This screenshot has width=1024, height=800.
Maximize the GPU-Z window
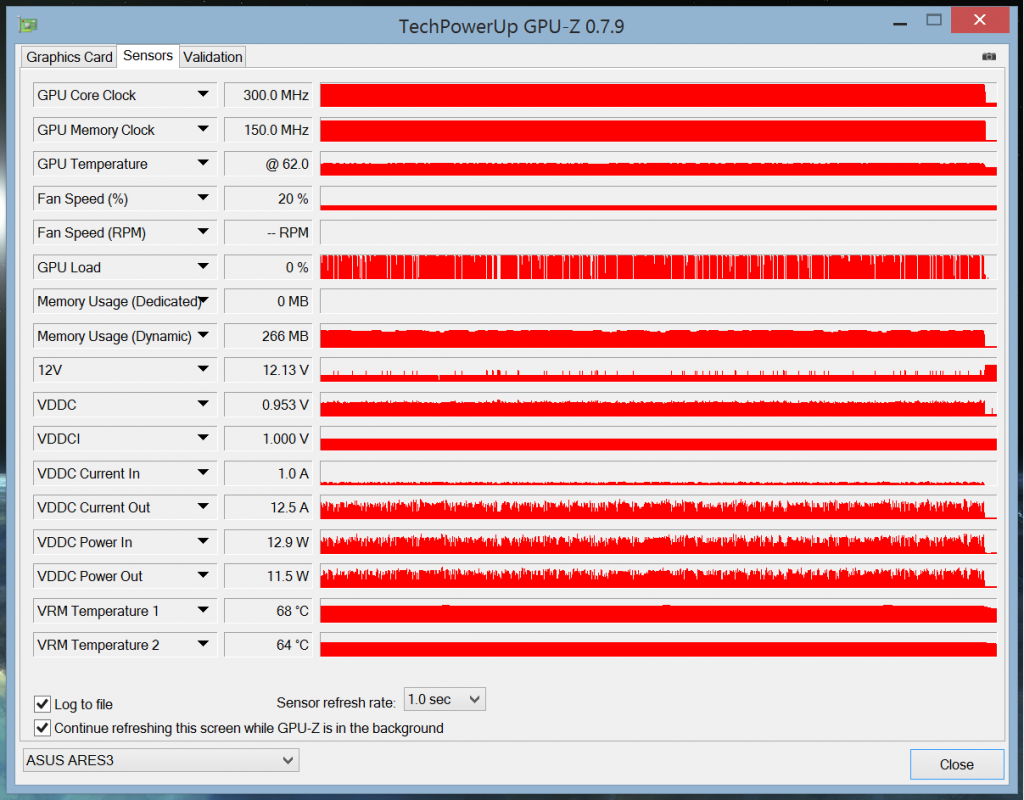(934, 20)
